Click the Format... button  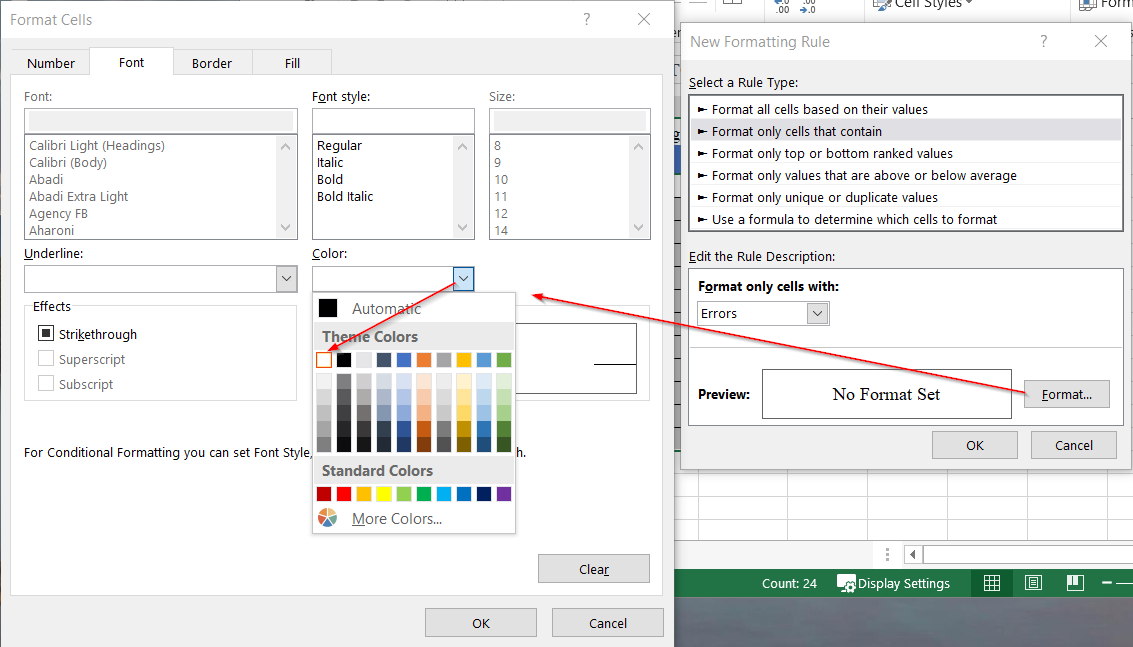click(1067, 394)
